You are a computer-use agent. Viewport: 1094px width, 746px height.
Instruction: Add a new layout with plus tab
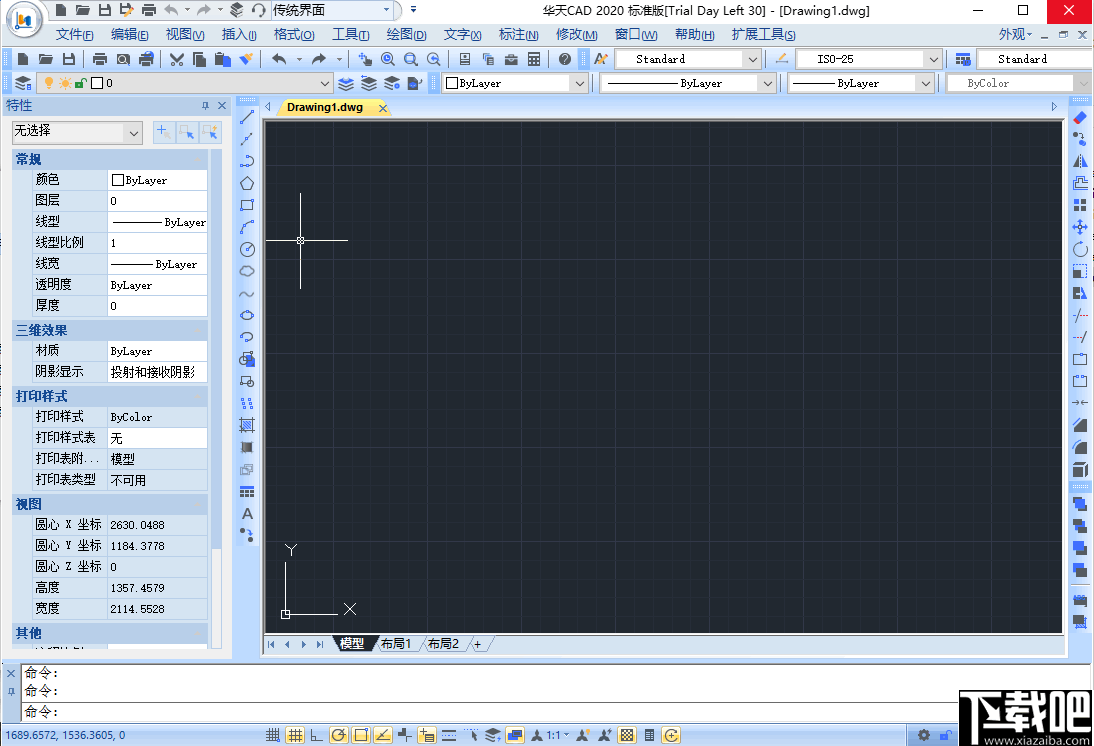(x=477, y=644)
